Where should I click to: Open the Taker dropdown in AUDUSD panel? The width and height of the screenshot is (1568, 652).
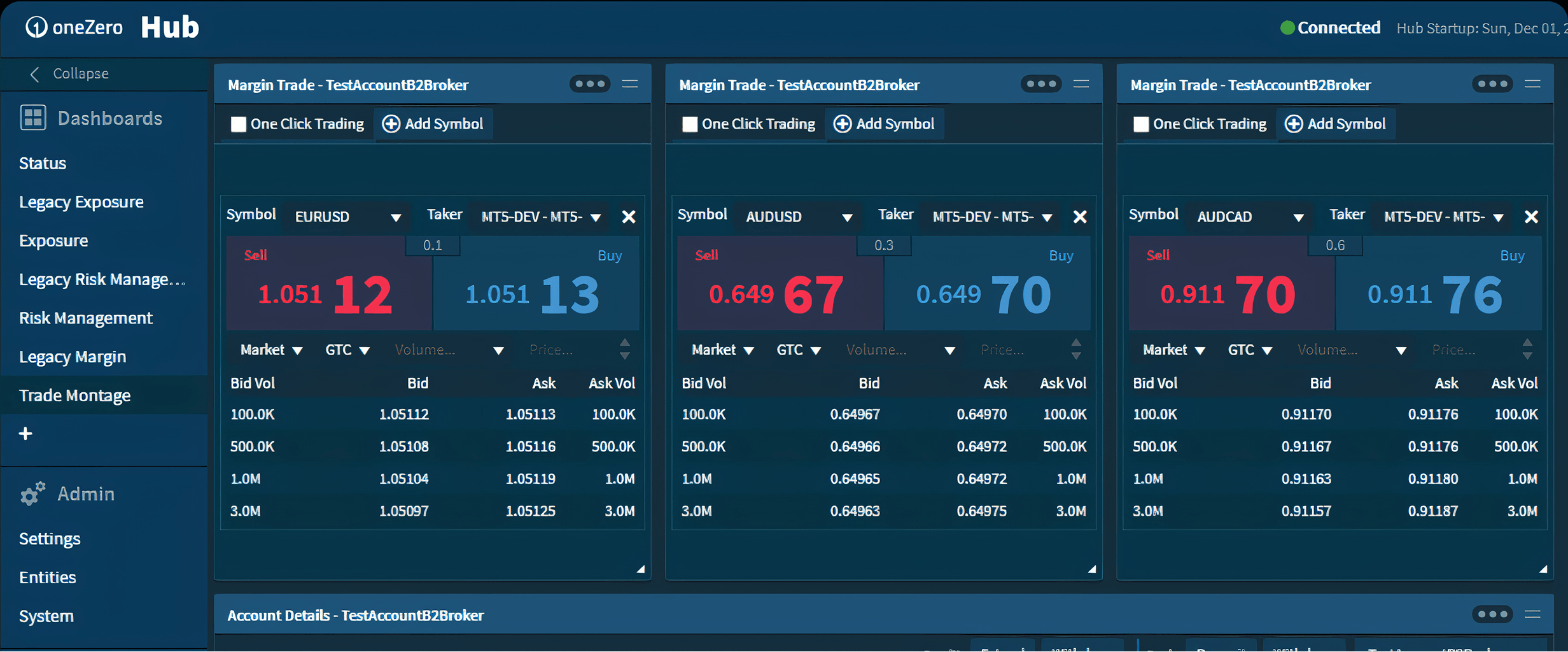click(991, 217)
